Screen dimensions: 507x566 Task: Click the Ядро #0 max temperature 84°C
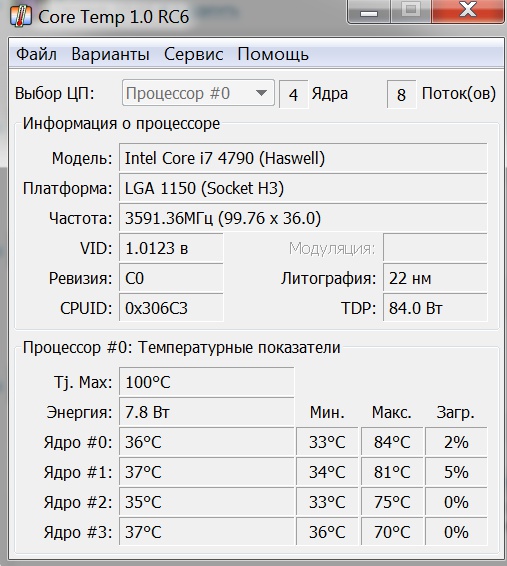point(392,441)
